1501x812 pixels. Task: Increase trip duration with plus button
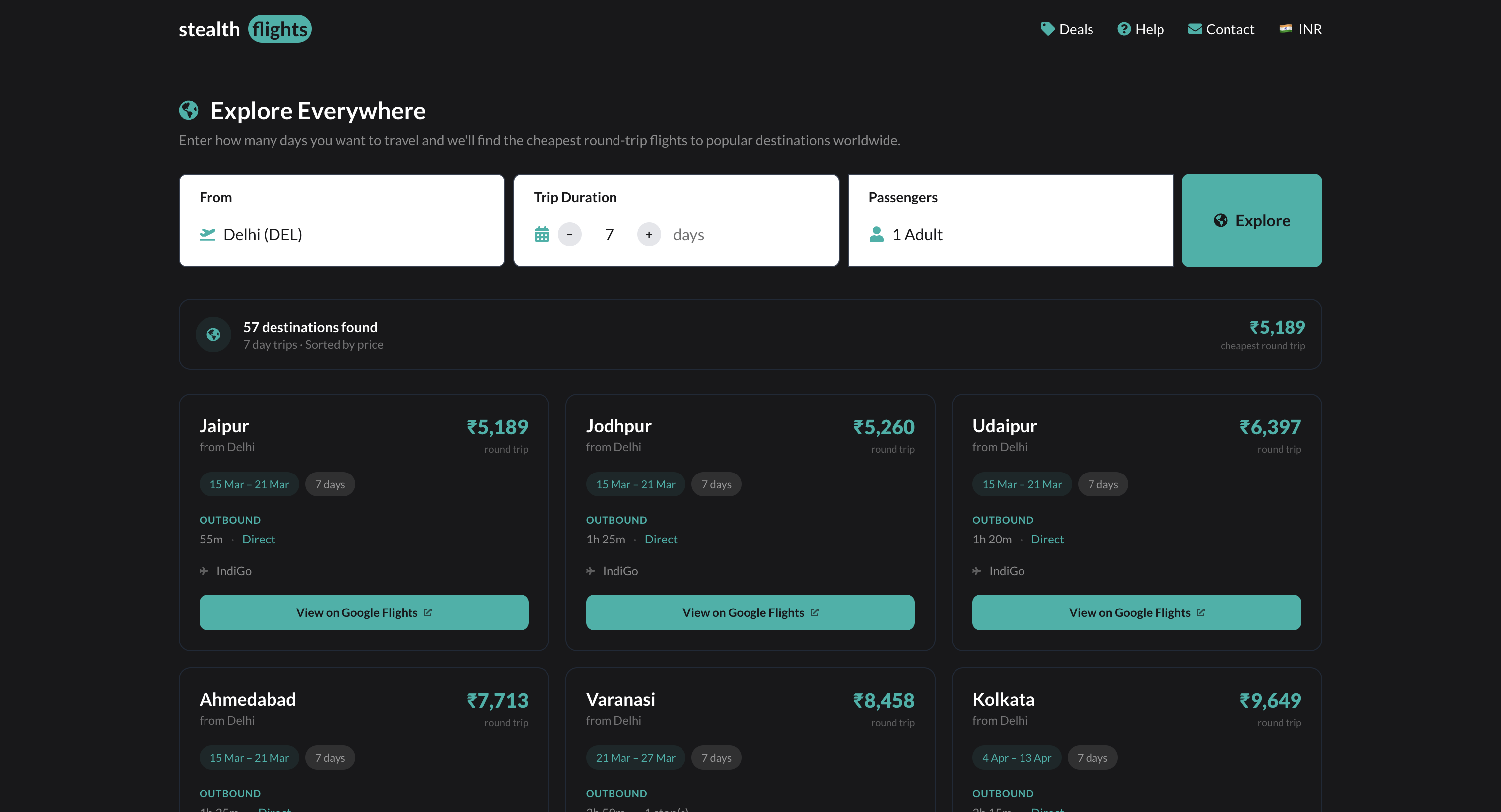pos(649,234)
